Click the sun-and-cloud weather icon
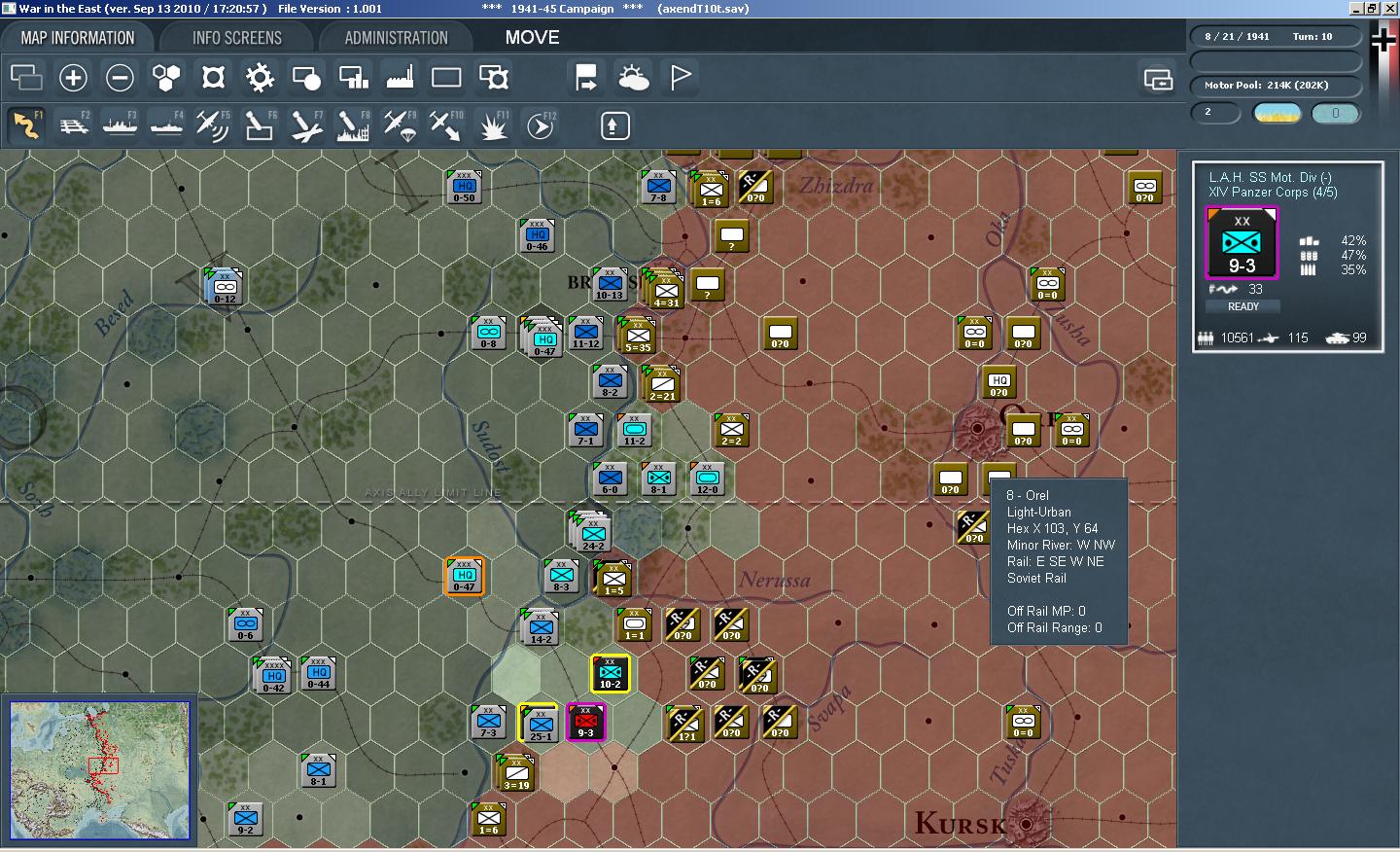 click(x=633, y=78)
